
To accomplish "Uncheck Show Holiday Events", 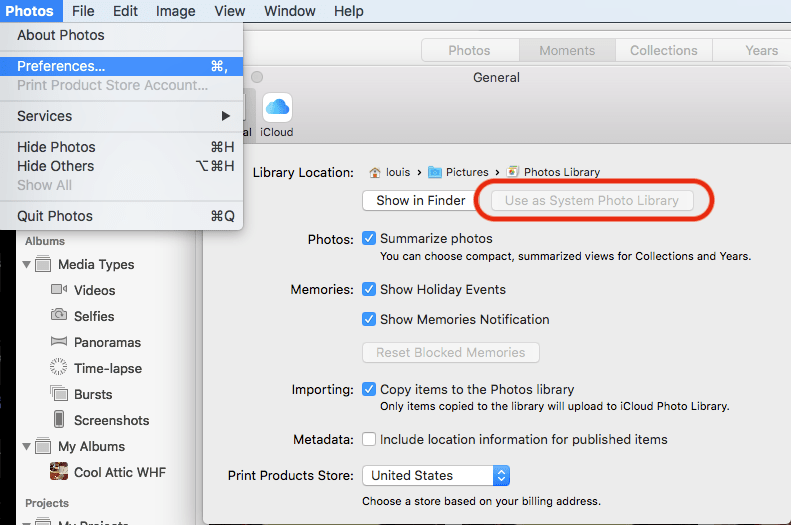I will 369,289.
